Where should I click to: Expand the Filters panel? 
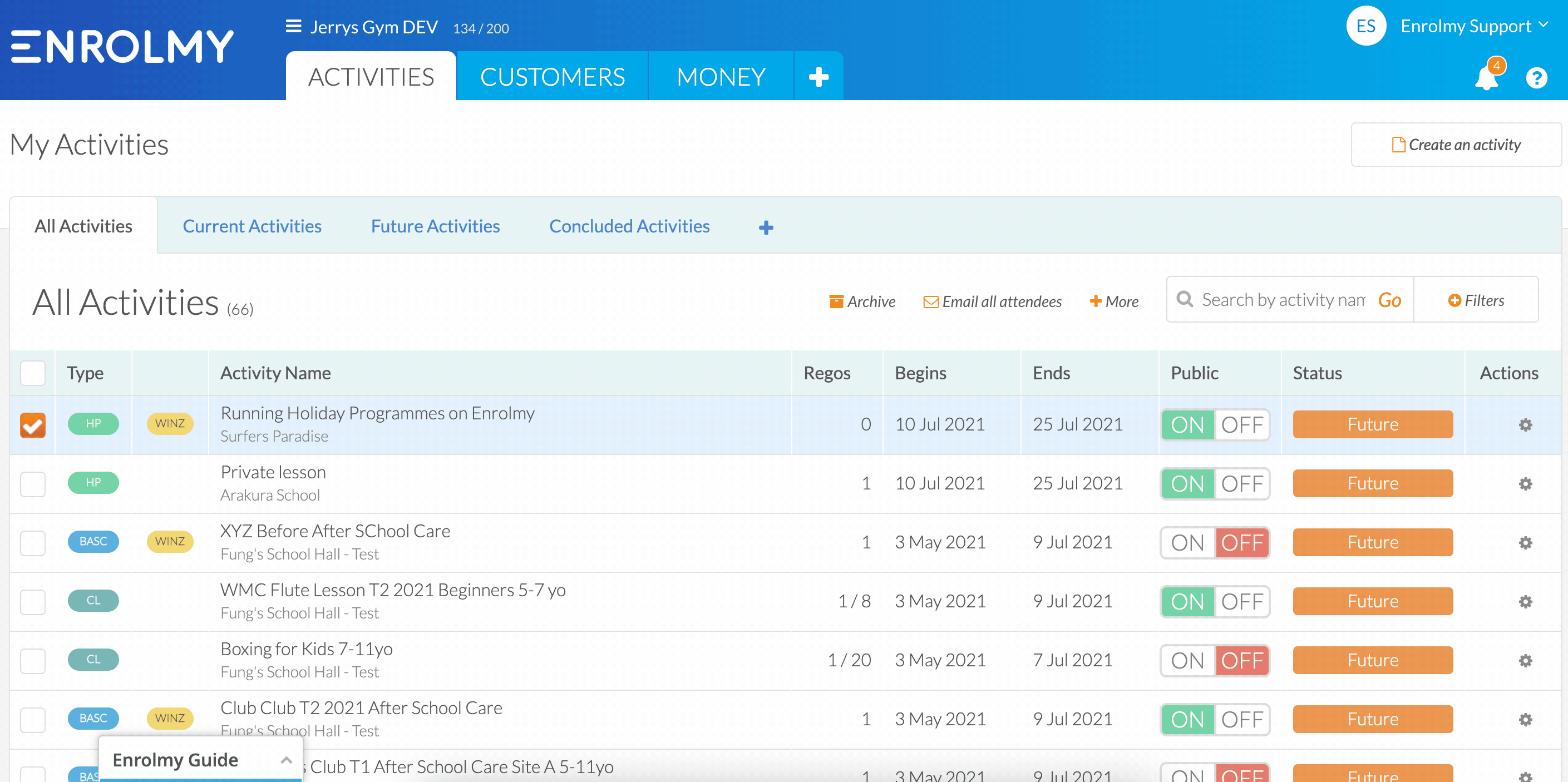click(x=1476, y=300)
